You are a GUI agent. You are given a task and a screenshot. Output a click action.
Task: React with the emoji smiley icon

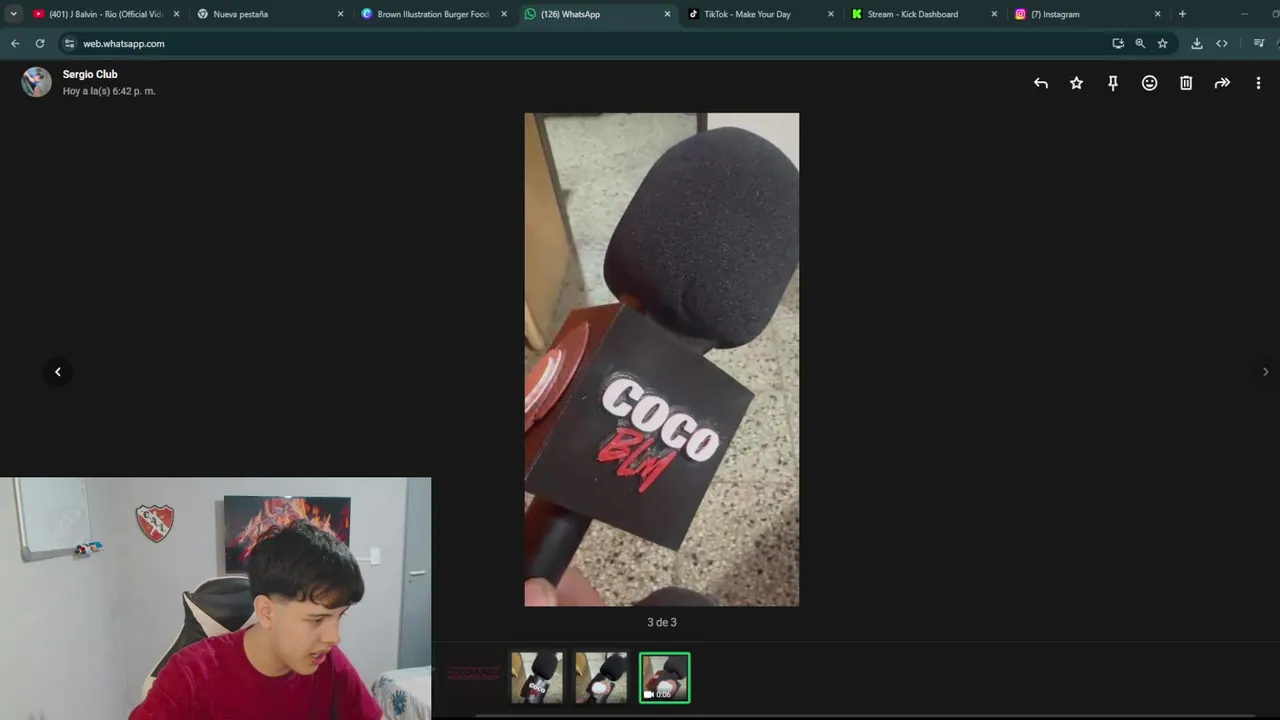1149,83
